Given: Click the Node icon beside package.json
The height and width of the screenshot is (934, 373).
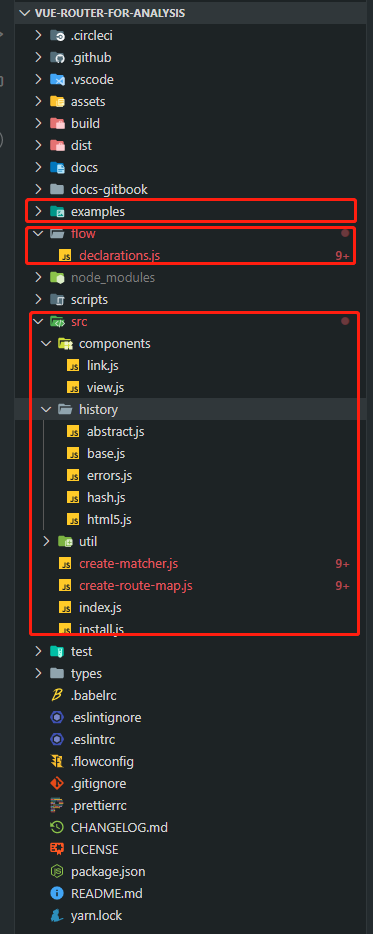Looking at the screenshot, I should click(x=57, y=871).
